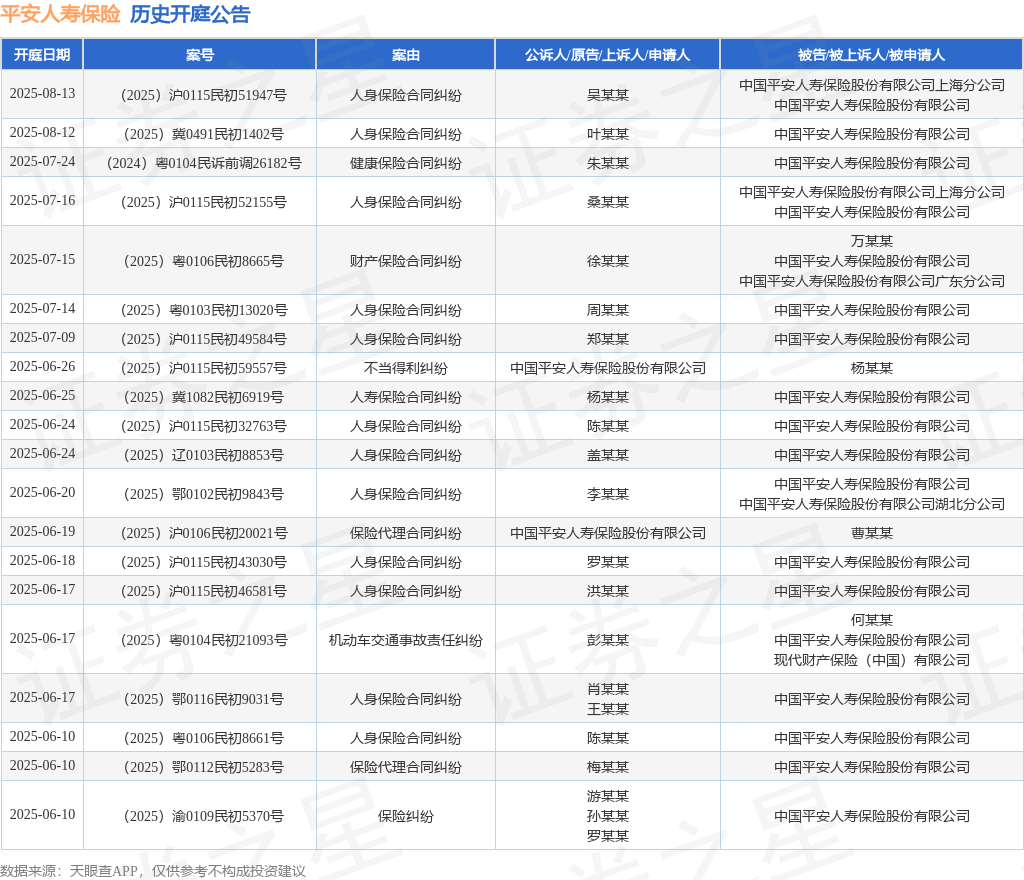
Task: Click plaintiff name 彭某某
Action: tap(607, 640)
